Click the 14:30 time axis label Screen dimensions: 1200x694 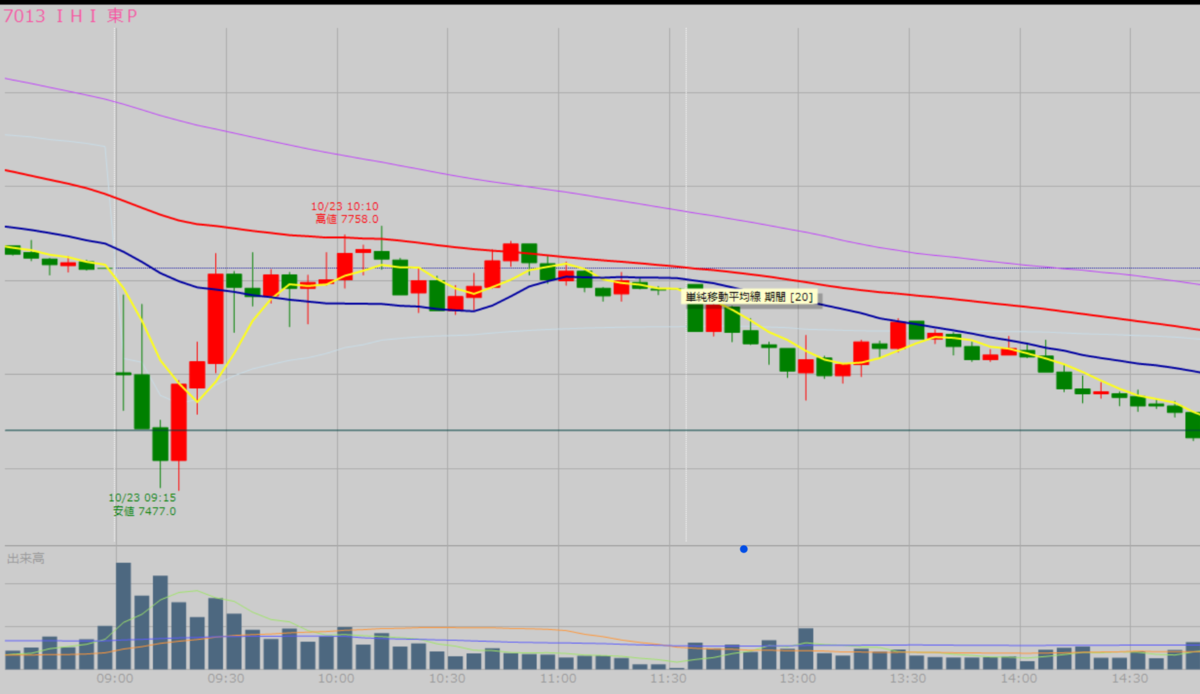tap(1130, 679)
